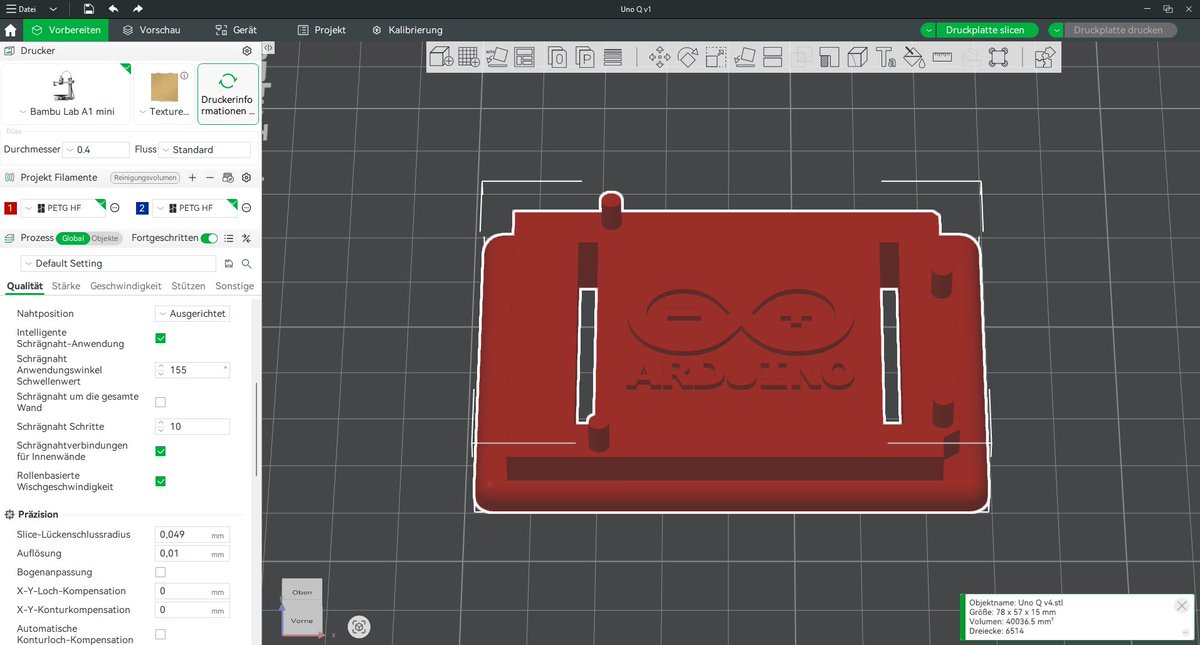The image size is (1200, 645).
Task: Click the Reinigungsvolumen button
Action: click(145, 177)
